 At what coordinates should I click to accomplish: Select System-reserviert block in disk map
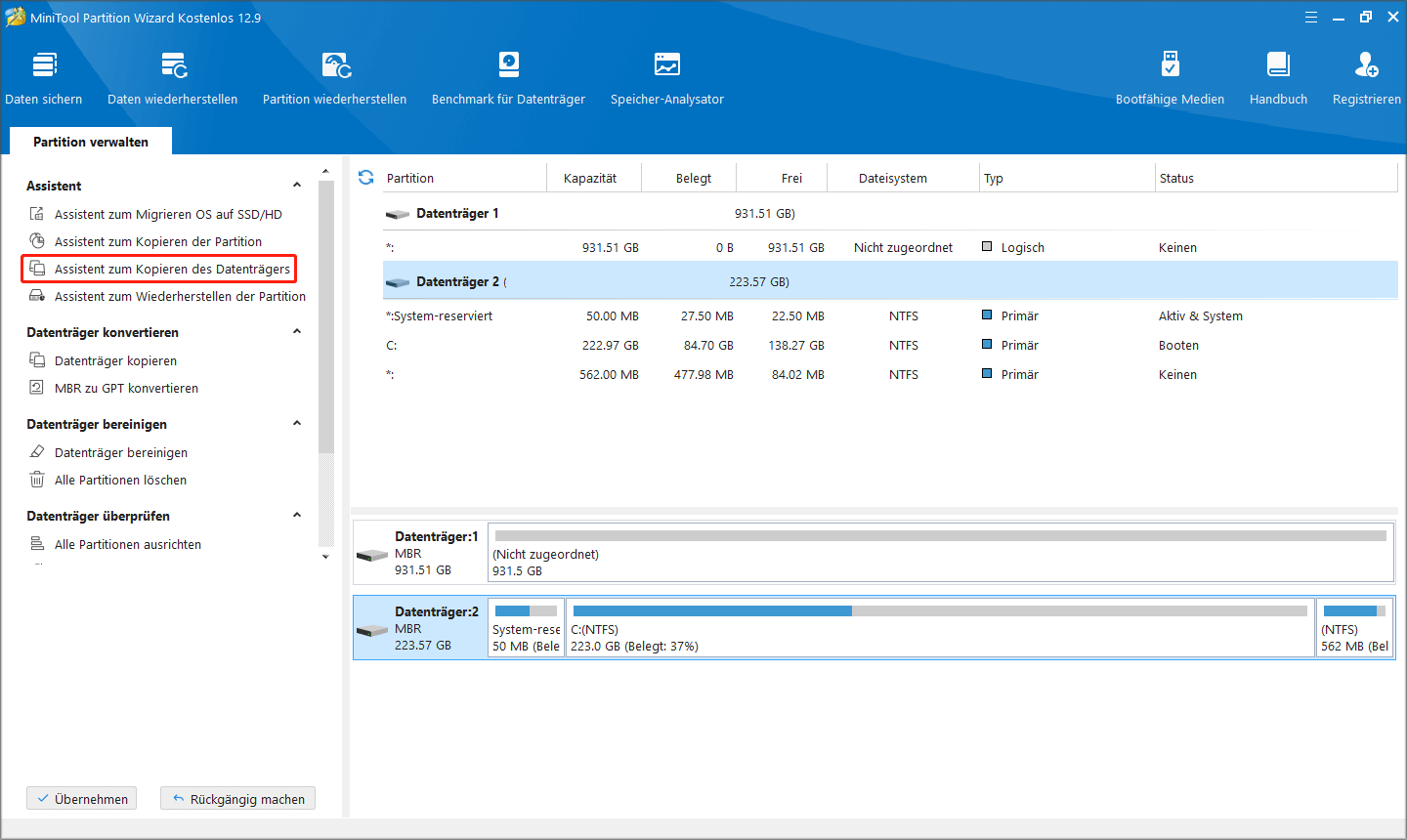[x=527, y=628]
